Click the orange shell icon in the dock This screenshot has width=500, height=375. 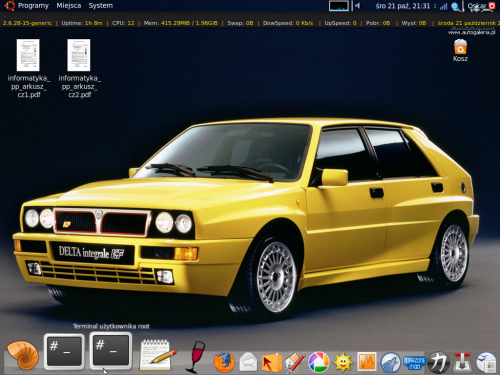pyautogui.click(x=23, y=355)
